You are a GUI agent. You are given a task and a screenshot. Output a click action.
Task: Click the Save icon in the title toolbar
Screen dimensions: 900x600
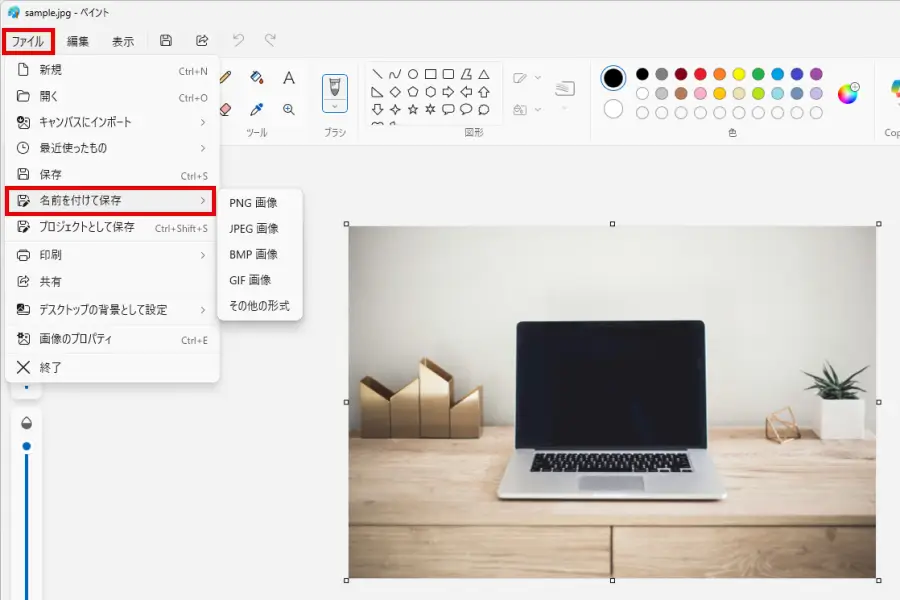pos(166,41)
